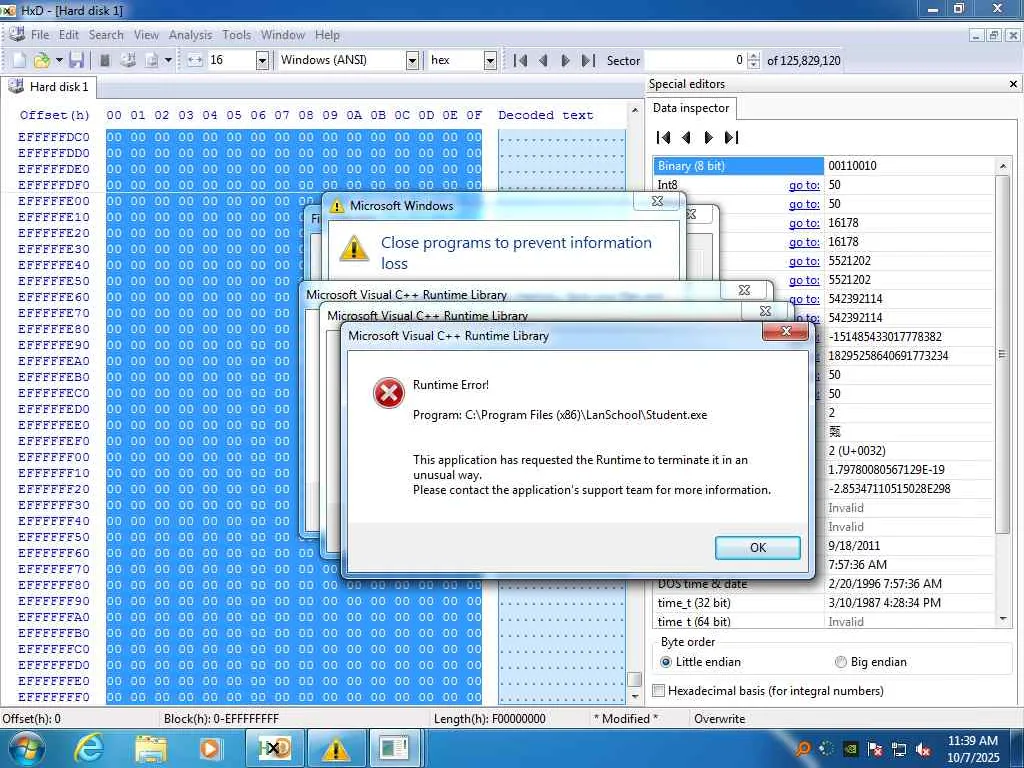Image resolution: width=1024 pixels, height=768 pixels.
Task: Data inspector: go to previous byte
Action: pos(686,137)
